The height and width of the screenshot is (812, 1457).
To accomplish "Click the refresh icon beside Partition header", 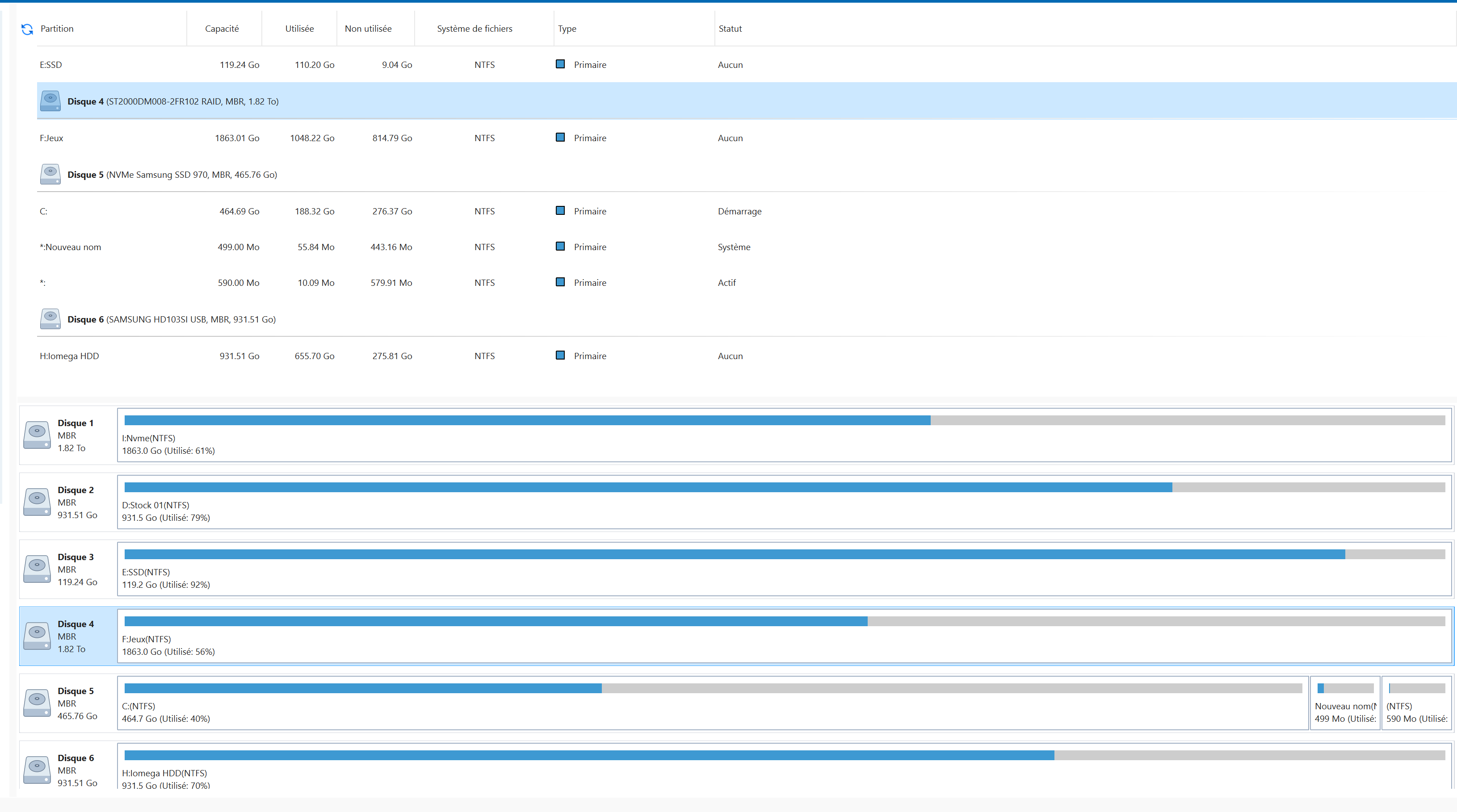I will (26, 29).
